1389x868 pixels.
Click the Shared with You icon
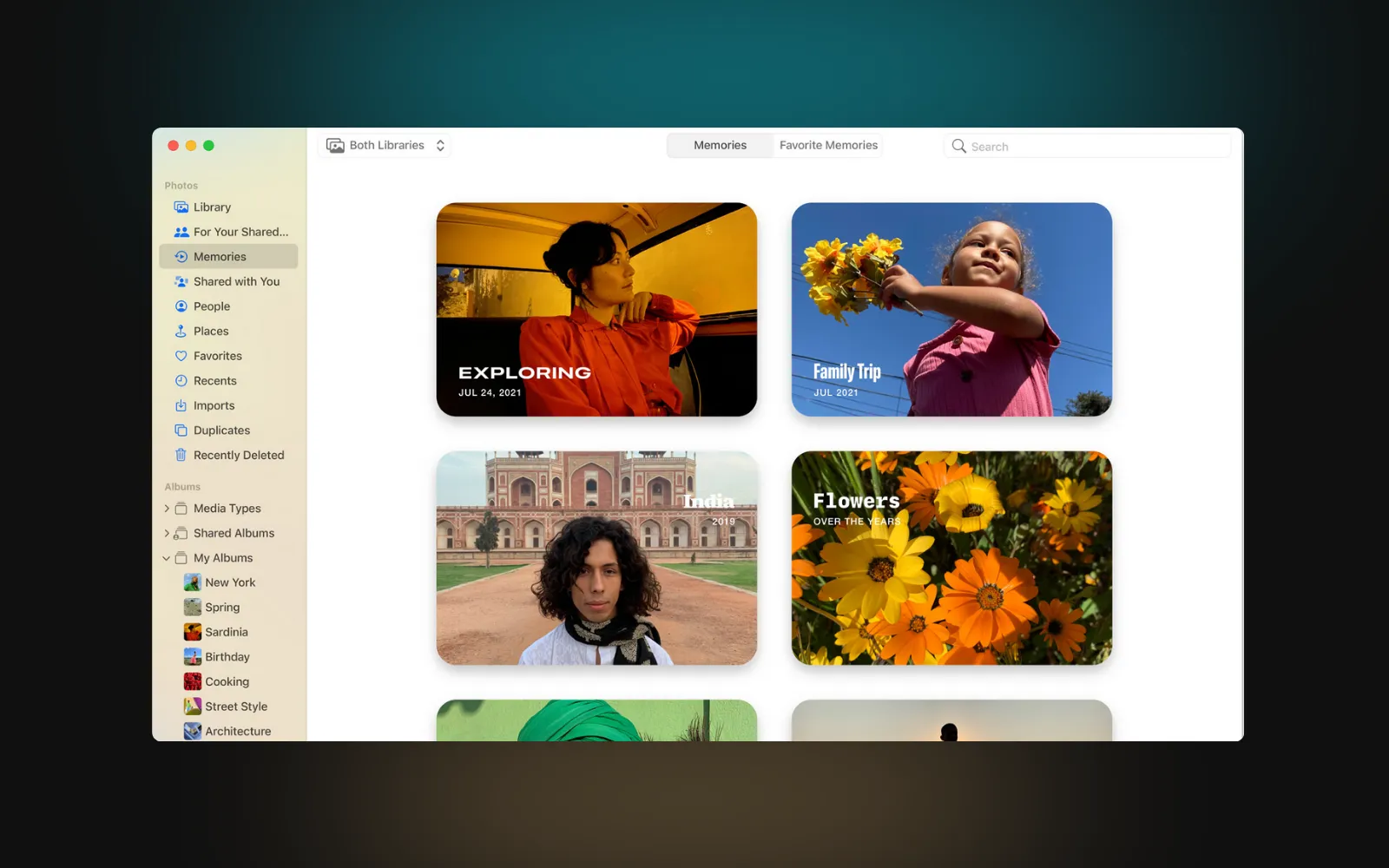pyautogui.click(x=181, y=281)
